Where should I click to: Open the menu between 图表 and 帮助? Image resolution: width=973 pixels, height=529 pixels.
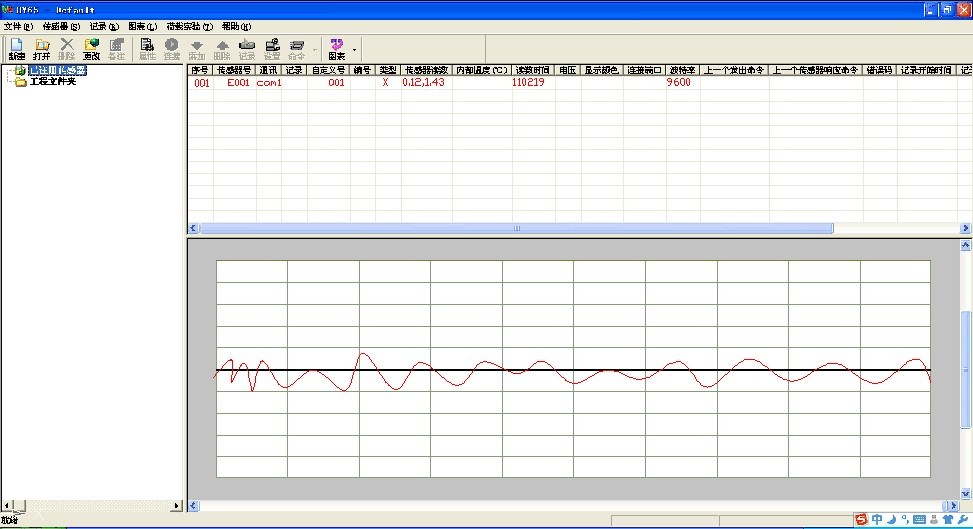(x=189, y=26)
